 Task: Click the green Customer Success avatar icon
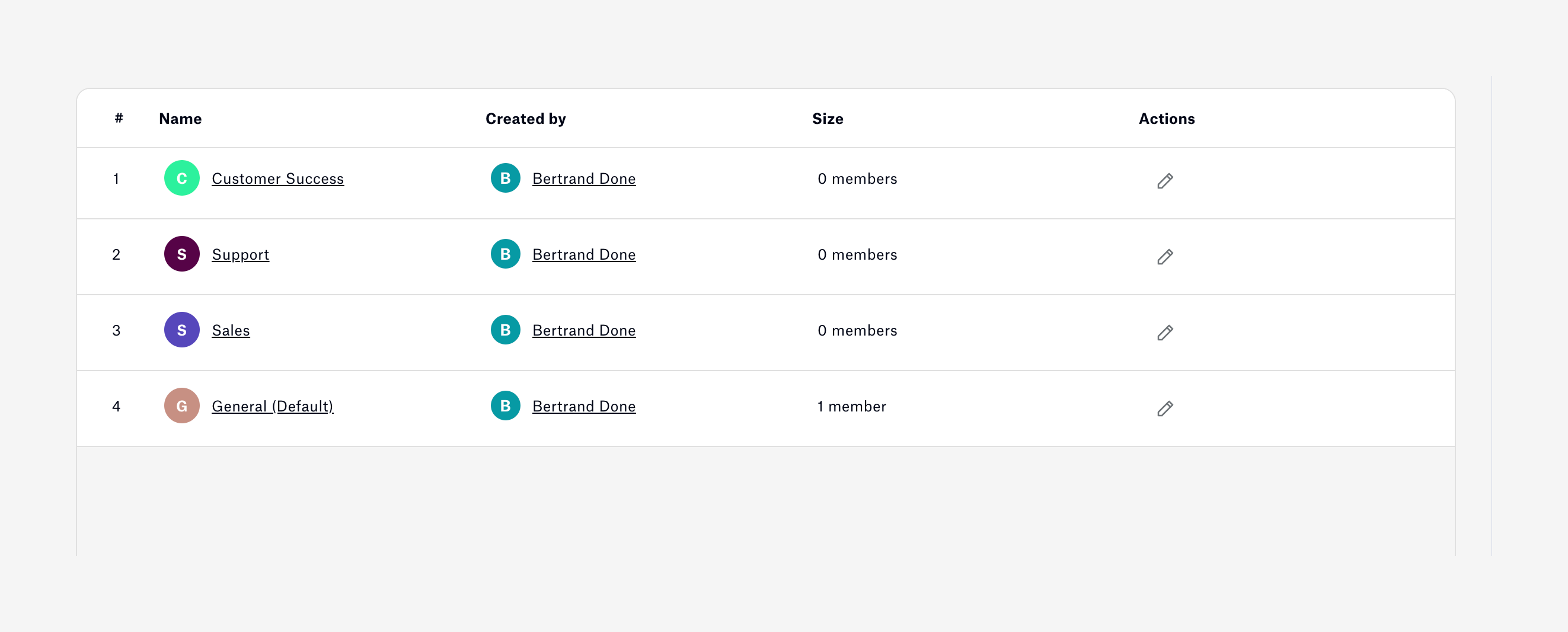click(181, 178)
